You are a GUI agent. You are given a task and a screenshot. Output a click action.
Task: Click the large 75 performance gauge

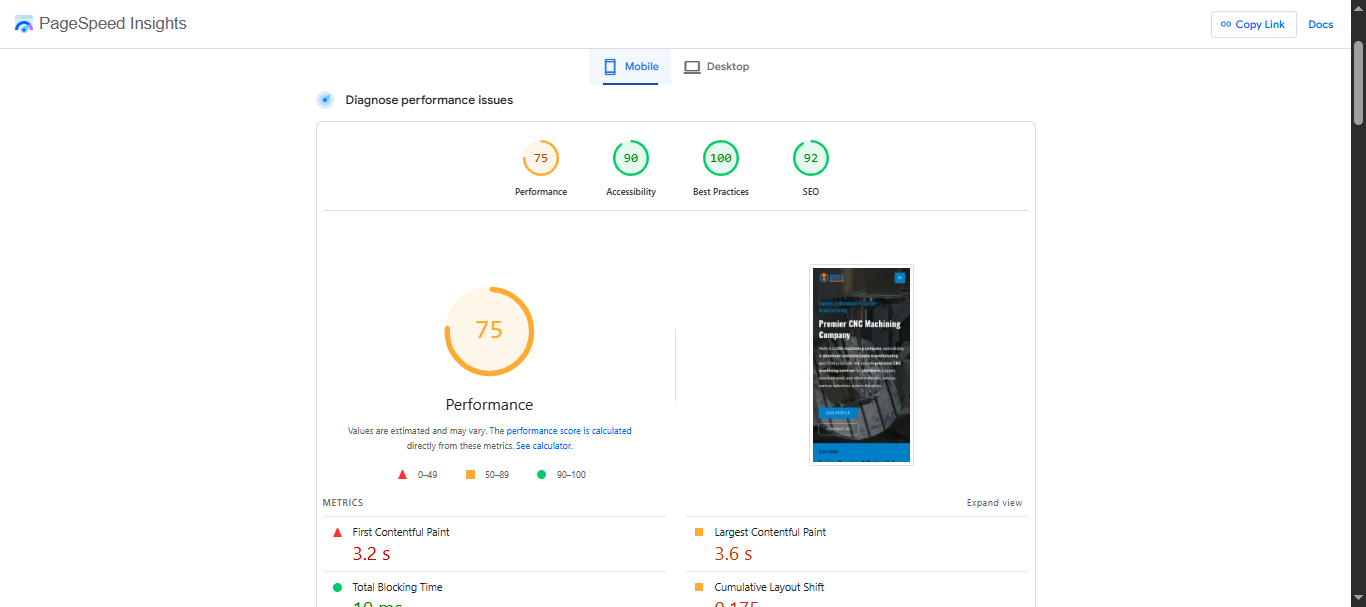click(x=489, y=331)
